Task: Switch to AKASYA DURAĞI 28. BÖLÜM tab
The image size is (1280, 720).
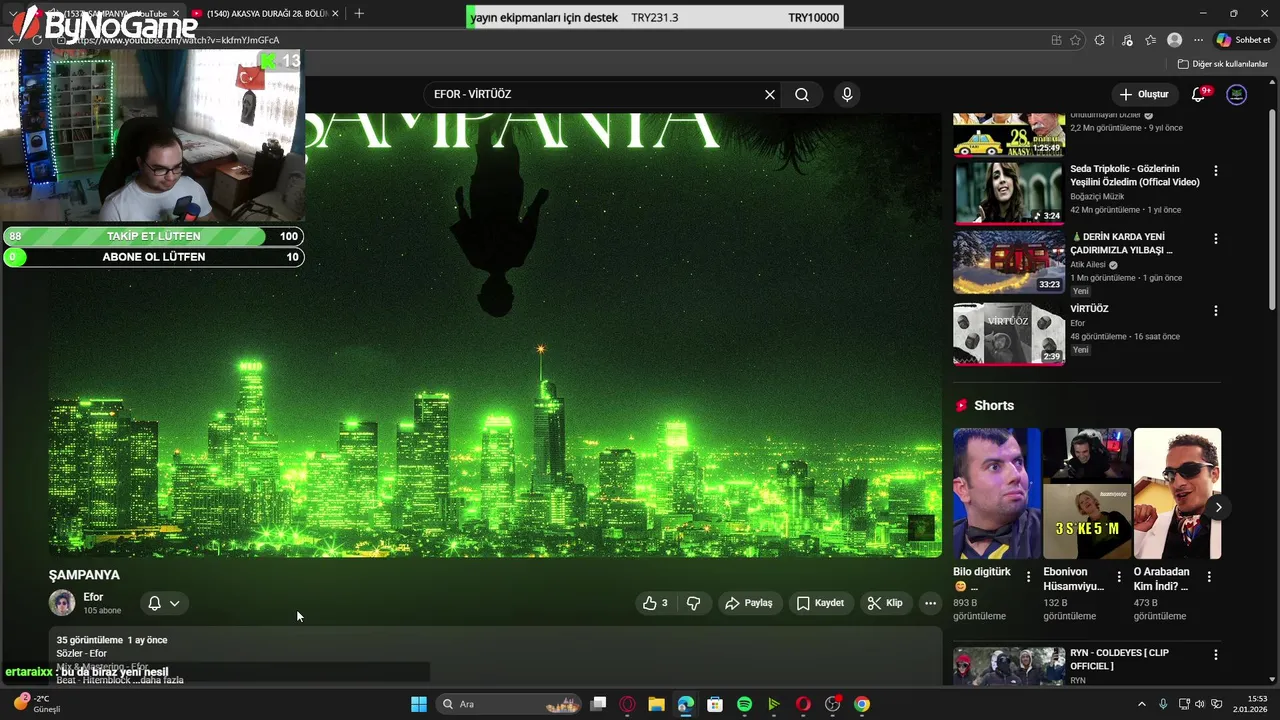Action: (265, 14)
